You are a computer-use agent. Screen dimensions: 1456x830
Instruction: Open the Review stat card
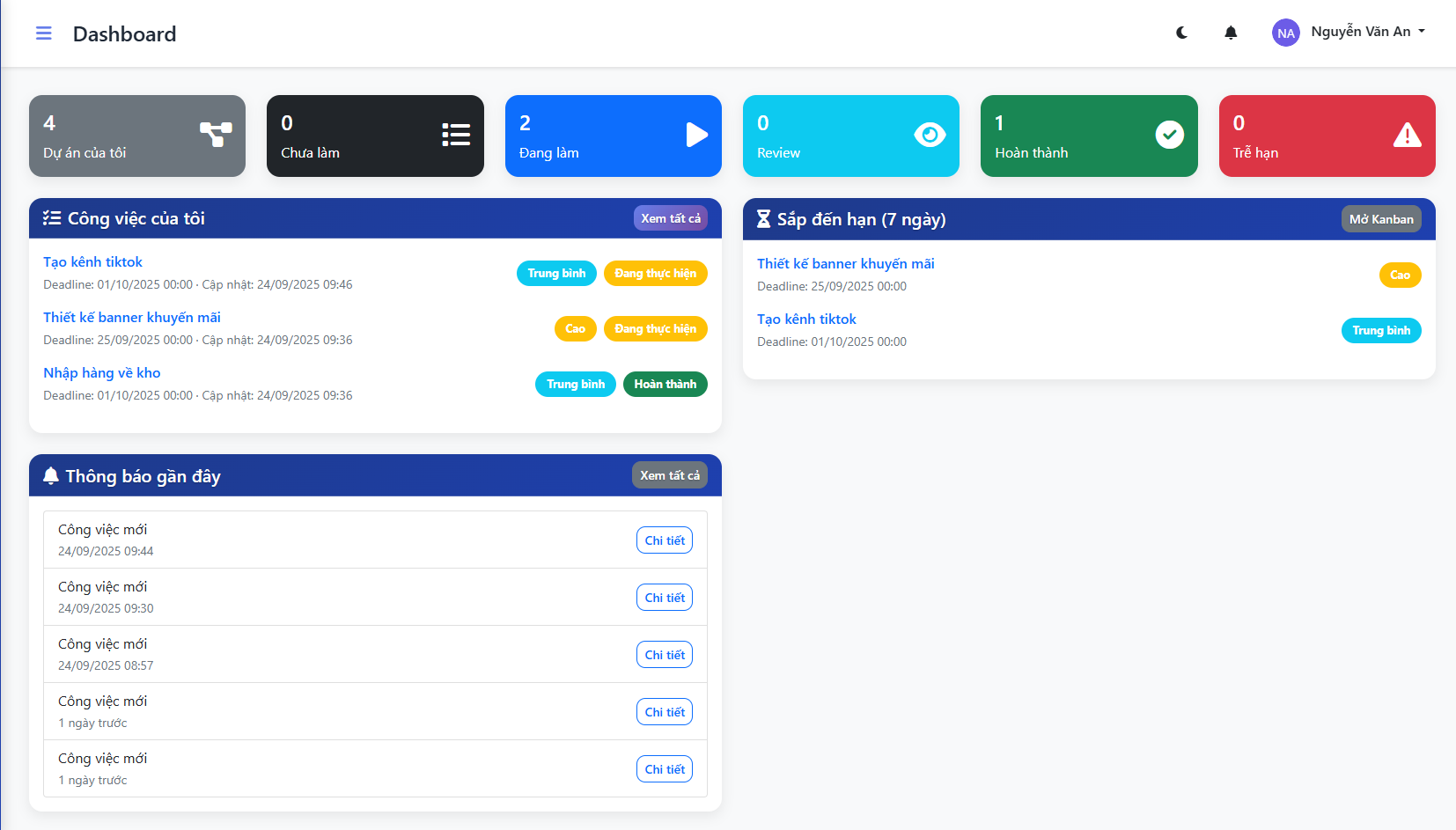(851, 136)
